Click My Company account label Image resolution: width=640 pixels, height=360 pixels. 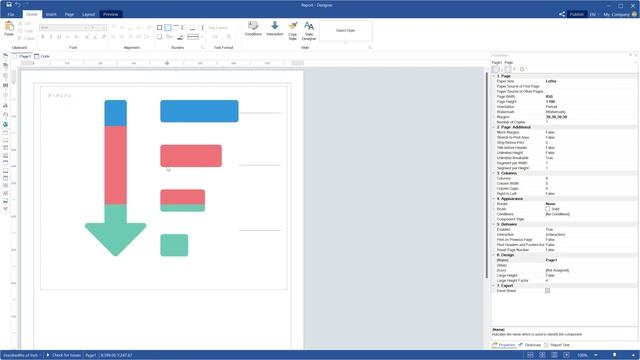pos(616,14)
